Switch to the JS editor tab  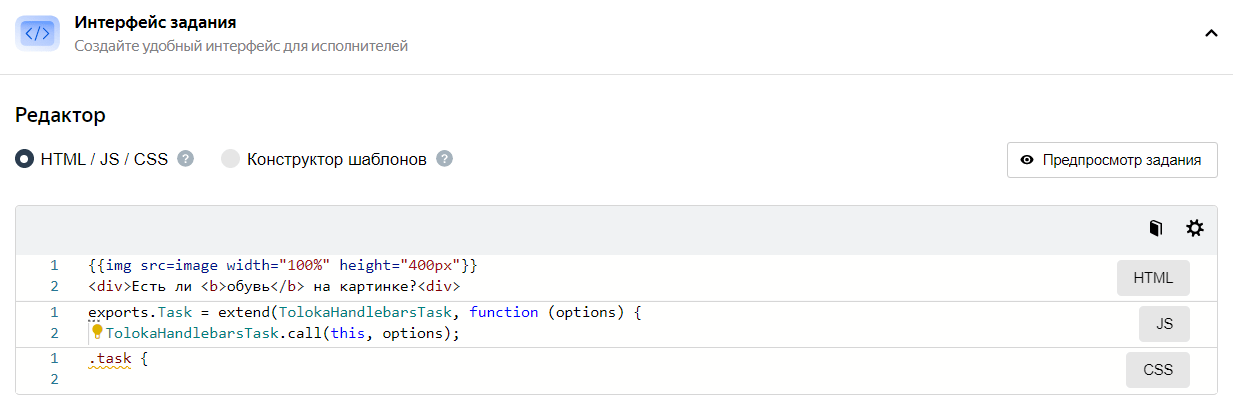pos(1164,324)
